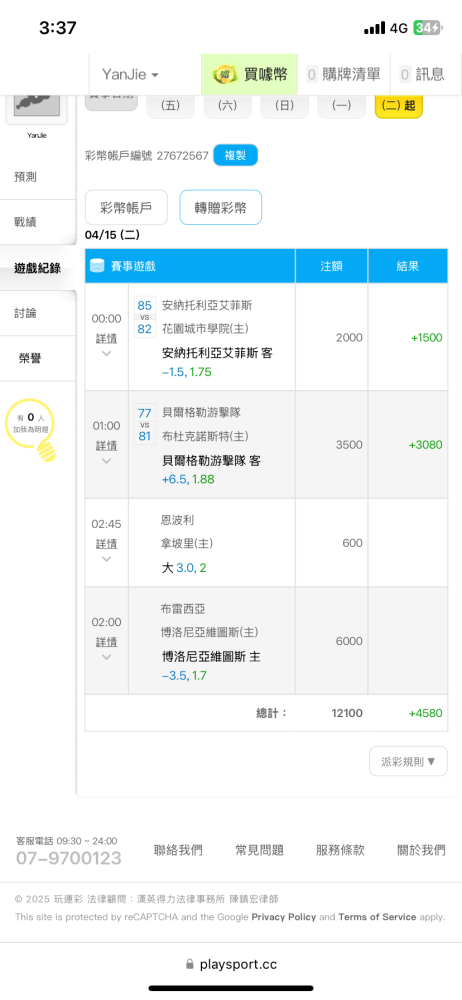Open the Privacy Policy link
Screen dimensions: 462x1000
(x=283, y=916)
